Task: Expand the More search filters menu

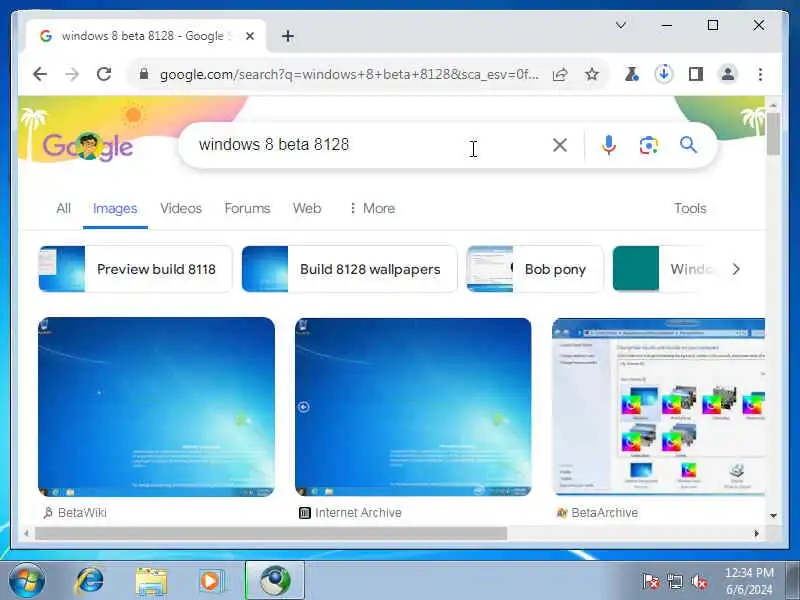Action: 372,208
